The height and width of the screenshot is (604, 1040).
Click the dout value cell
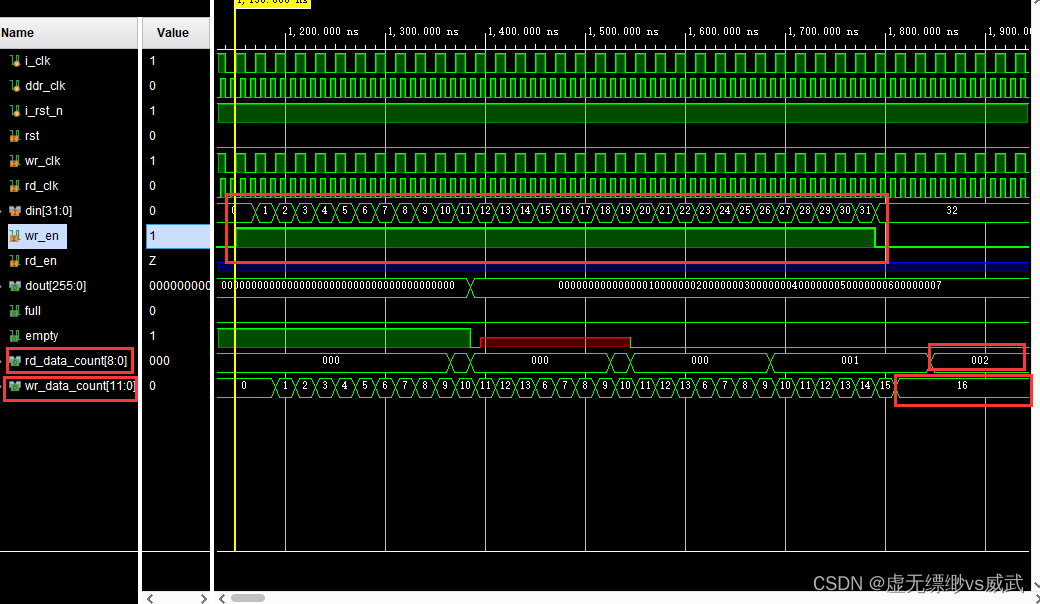click(176, 286)
